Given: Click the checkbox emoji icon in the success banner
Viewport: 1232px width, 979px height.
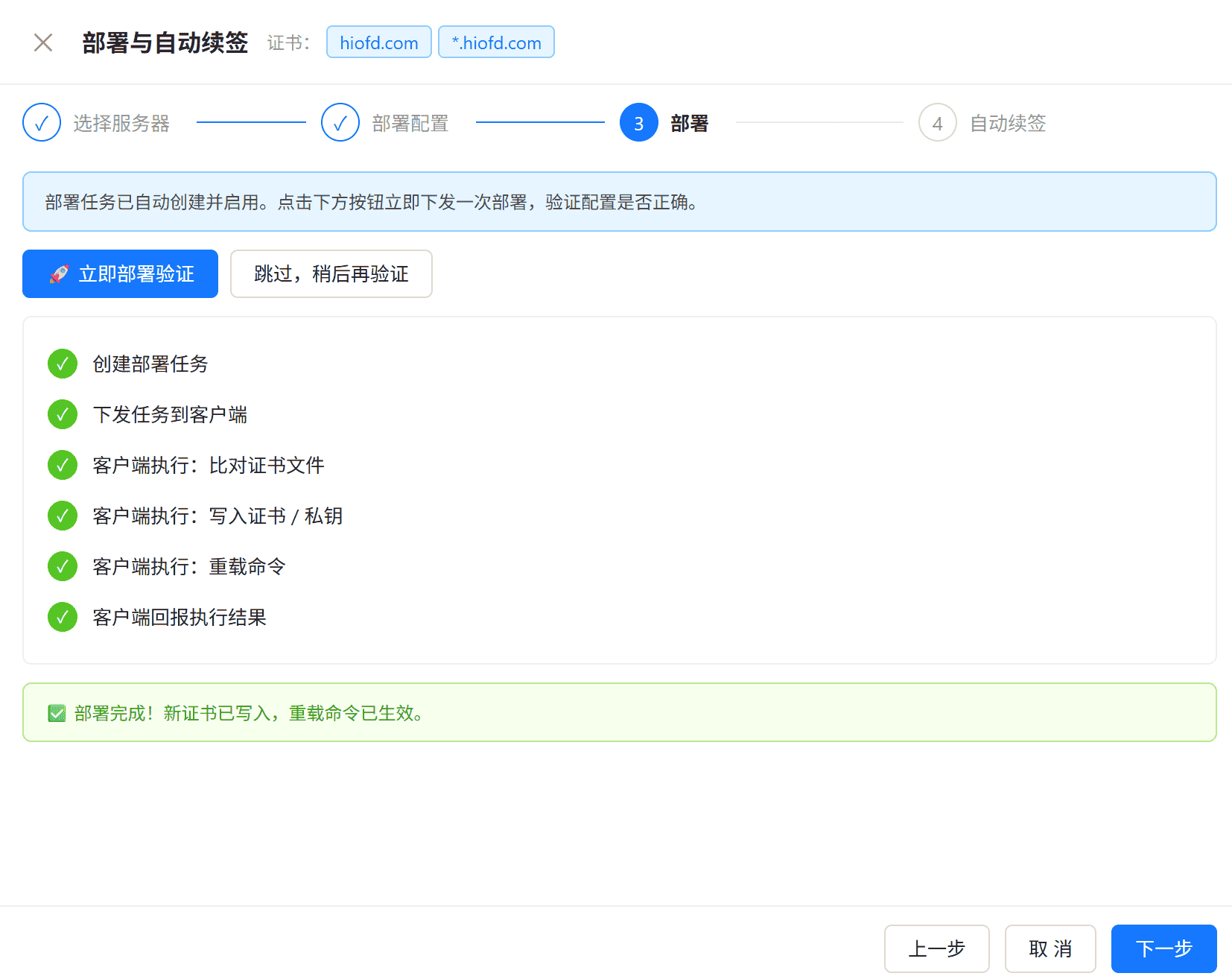Looking at the screenshot, I should [57, 714].
